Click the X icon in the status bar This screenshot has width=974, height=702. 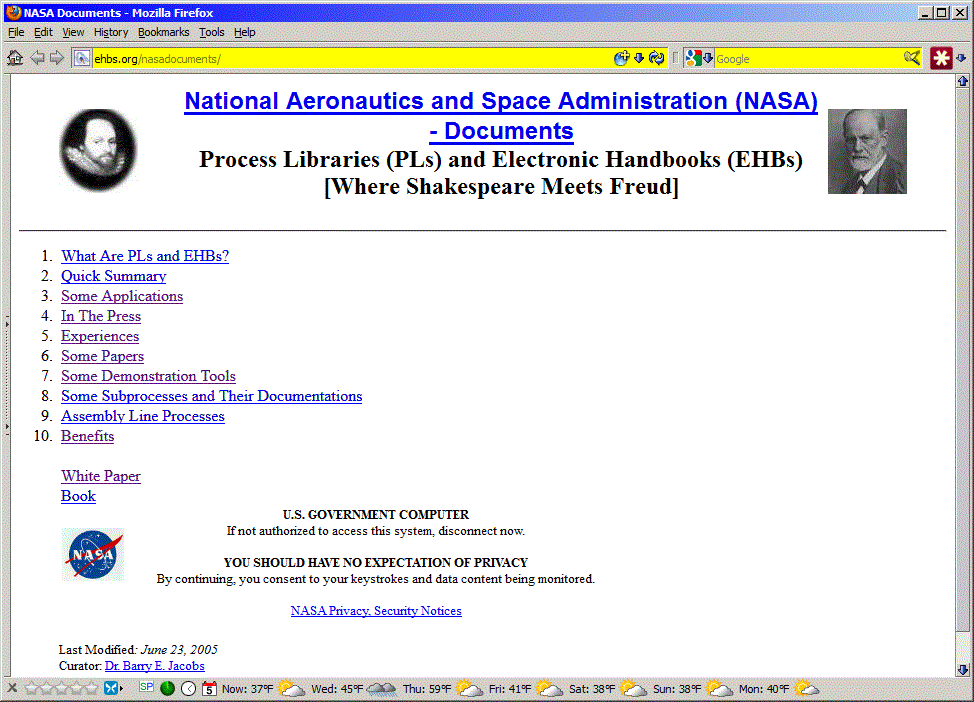[x=12, y=688]
